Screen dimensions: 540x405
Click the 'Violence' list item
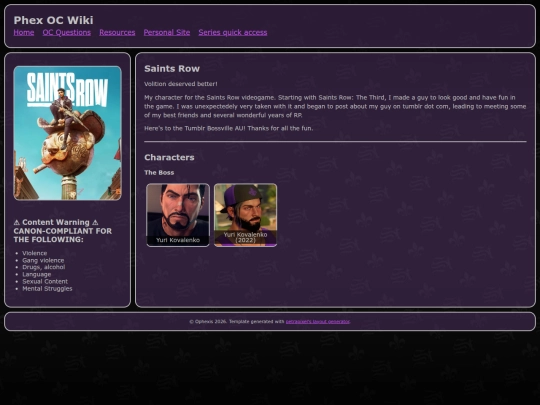(34, 253)
